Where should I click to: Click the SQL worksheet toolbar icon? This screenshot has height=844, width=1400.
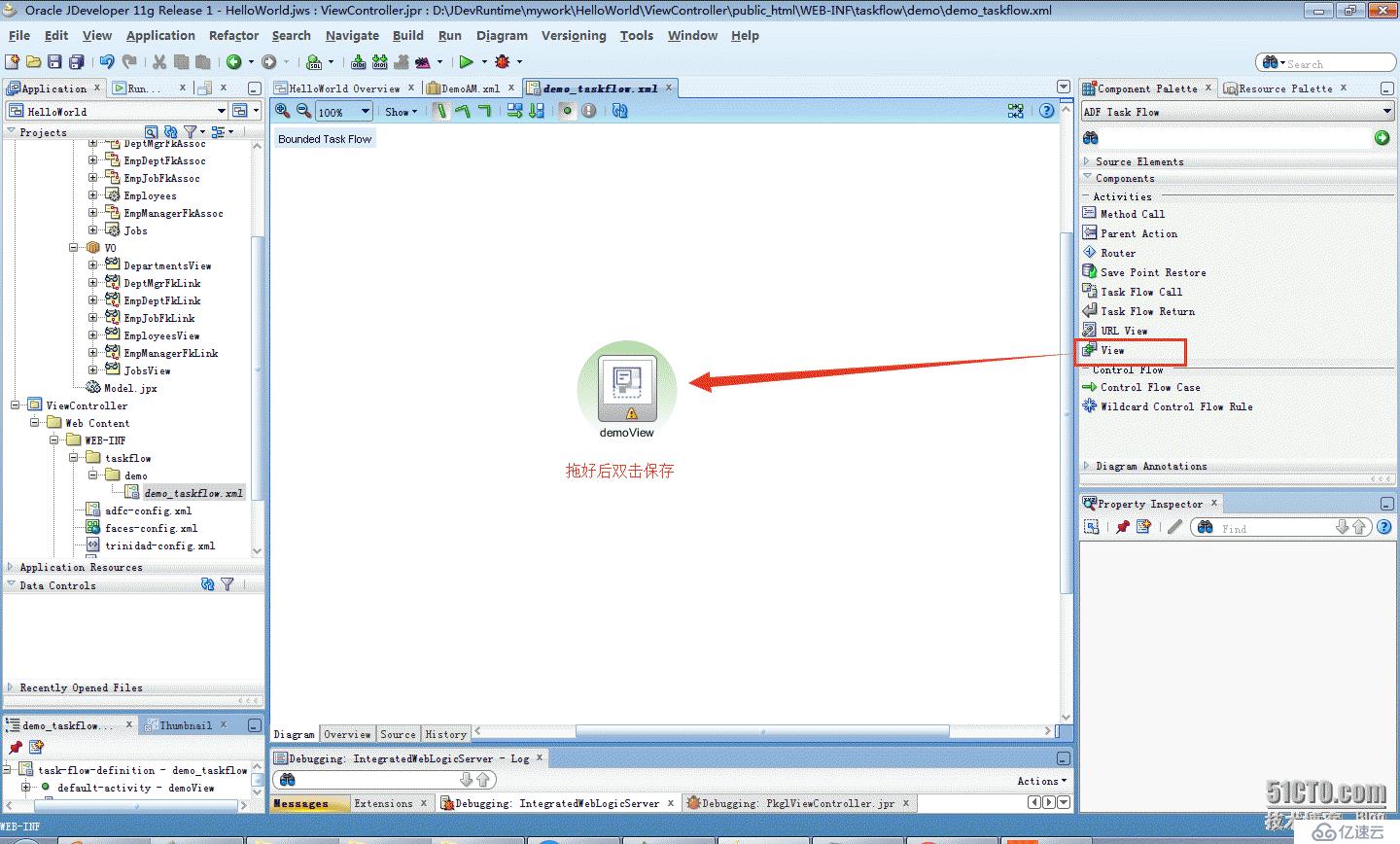click(x=314, y=62)
